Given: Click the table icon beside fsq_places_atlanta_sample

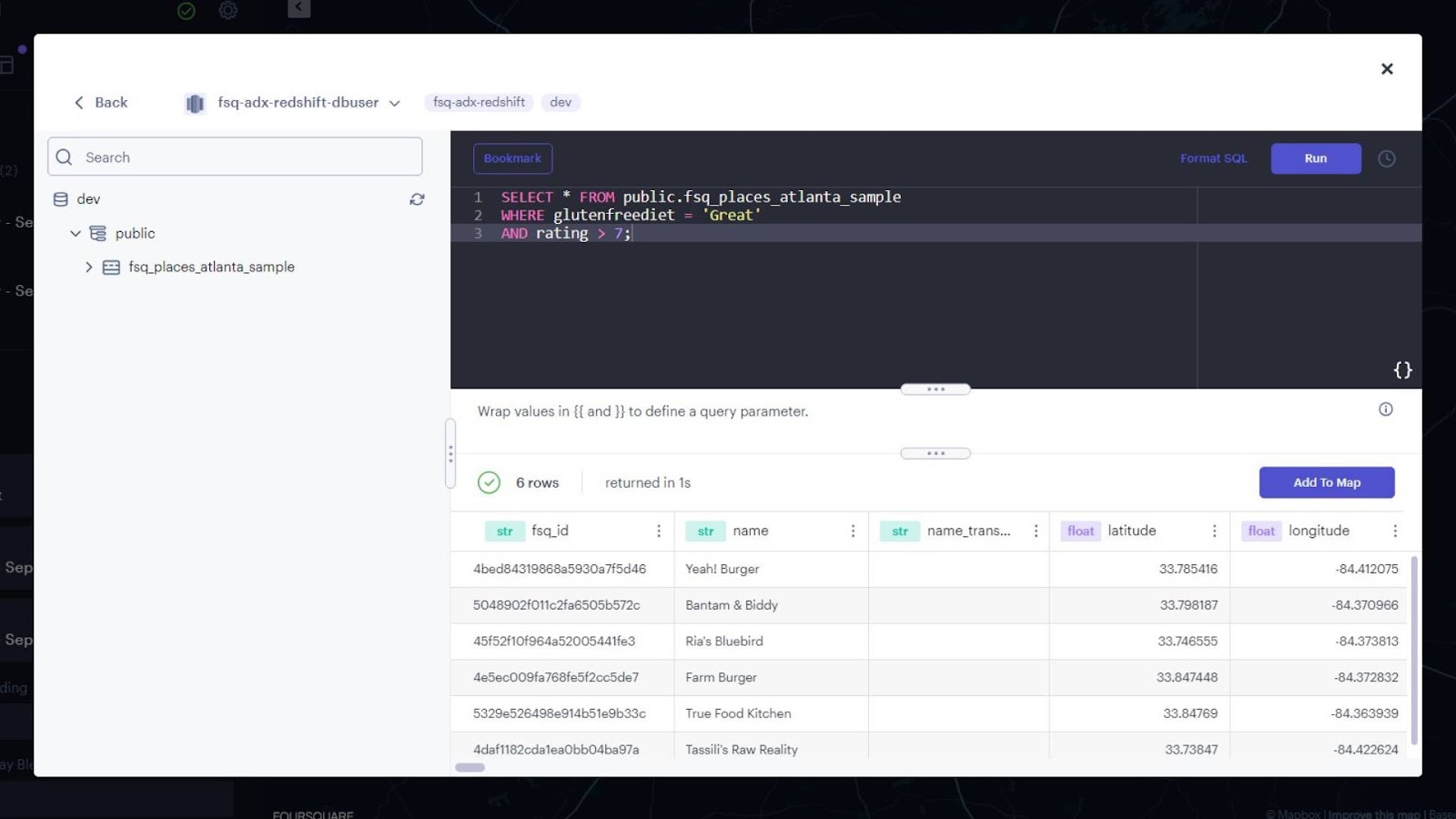Looking at the screenshot, I should pos(111,268).
